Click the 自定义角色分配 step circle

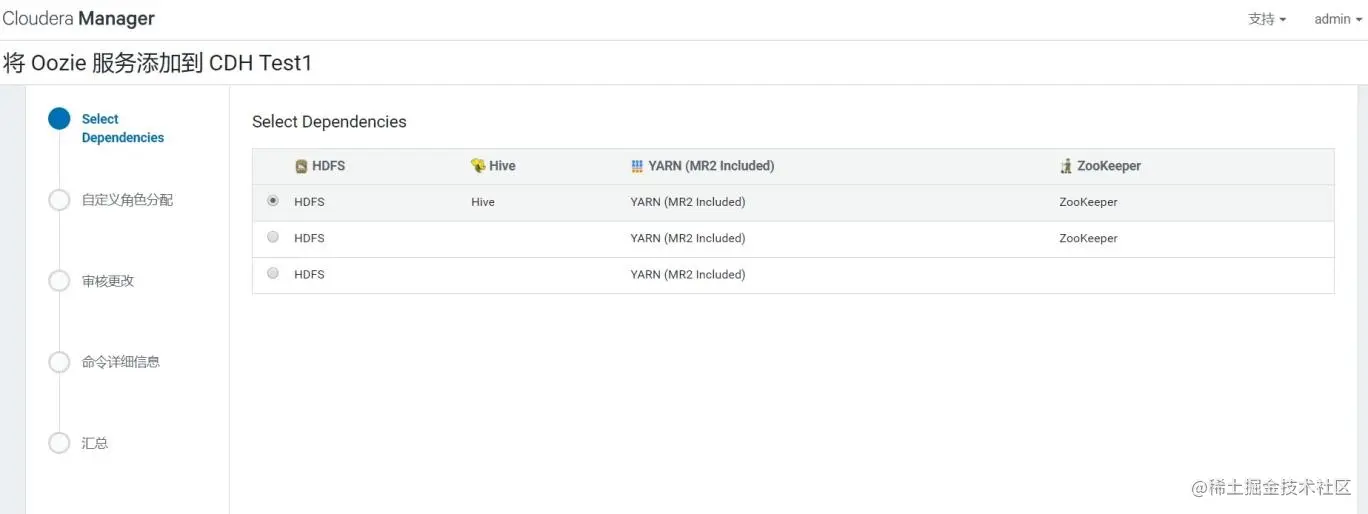click(59, 200)
